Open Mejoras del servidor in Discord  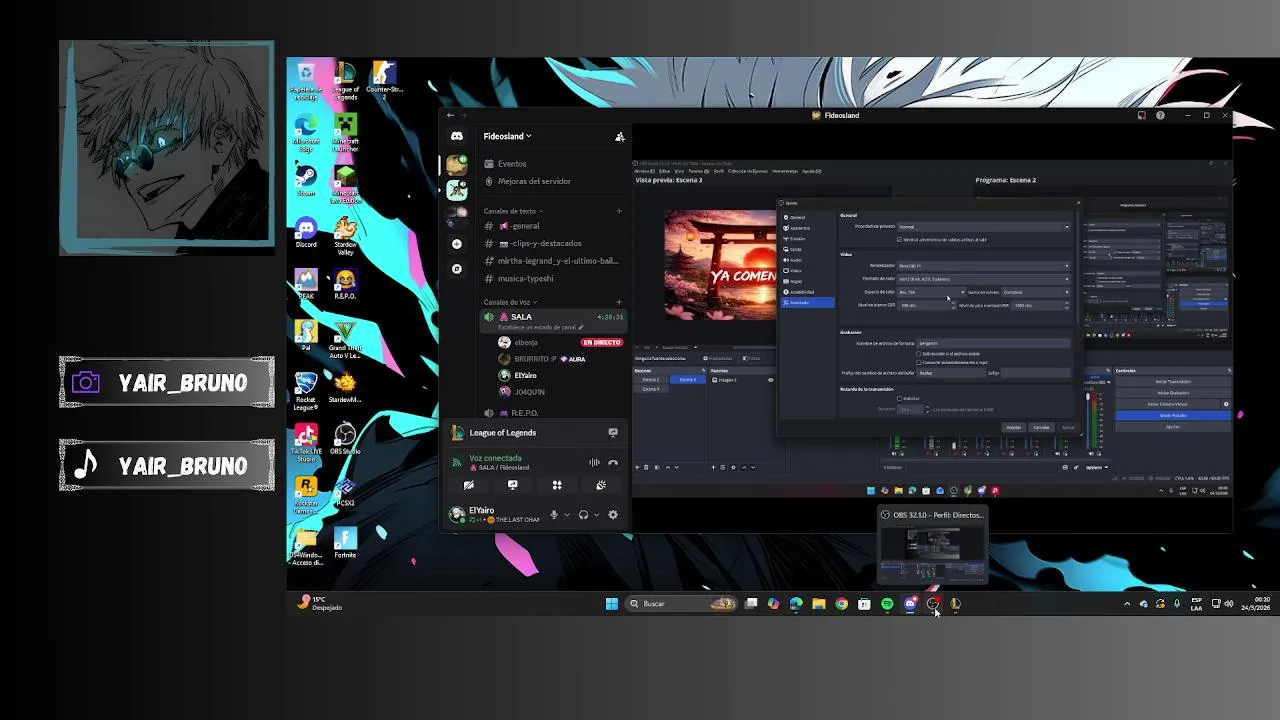click(x=534, y=182)
